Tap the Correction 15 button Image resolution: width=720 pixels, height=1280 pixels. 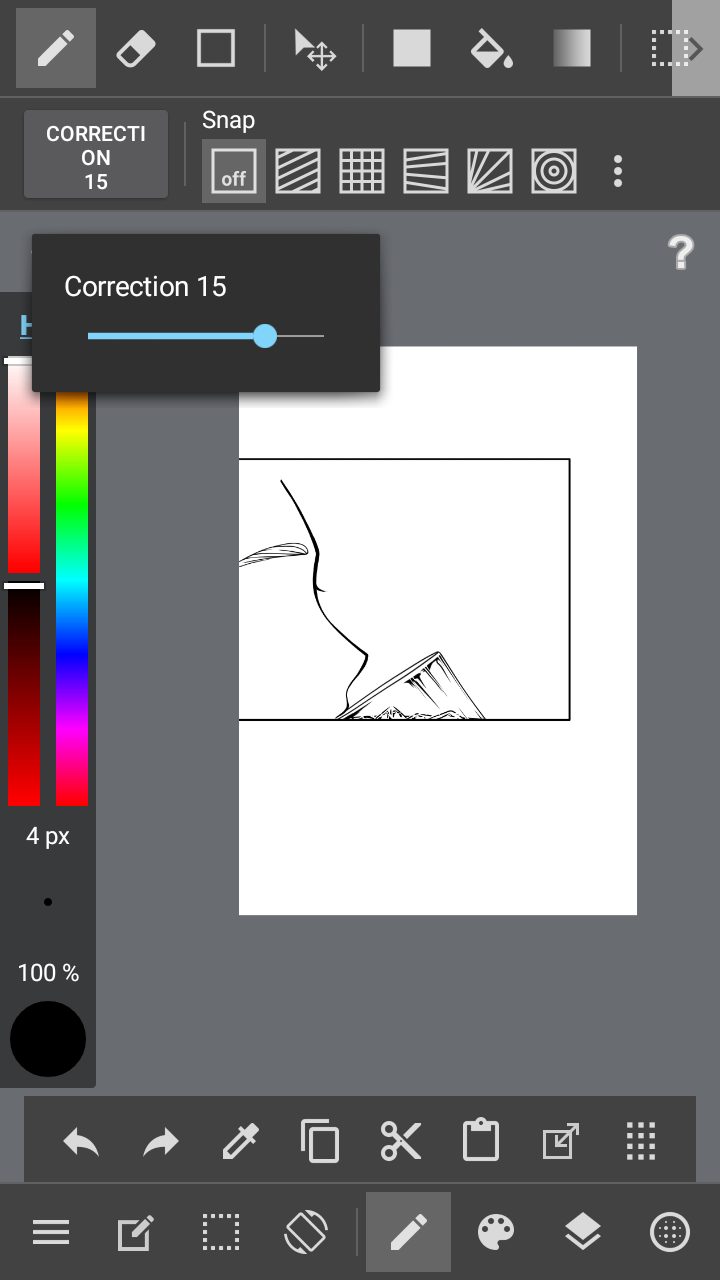[96, 158]
